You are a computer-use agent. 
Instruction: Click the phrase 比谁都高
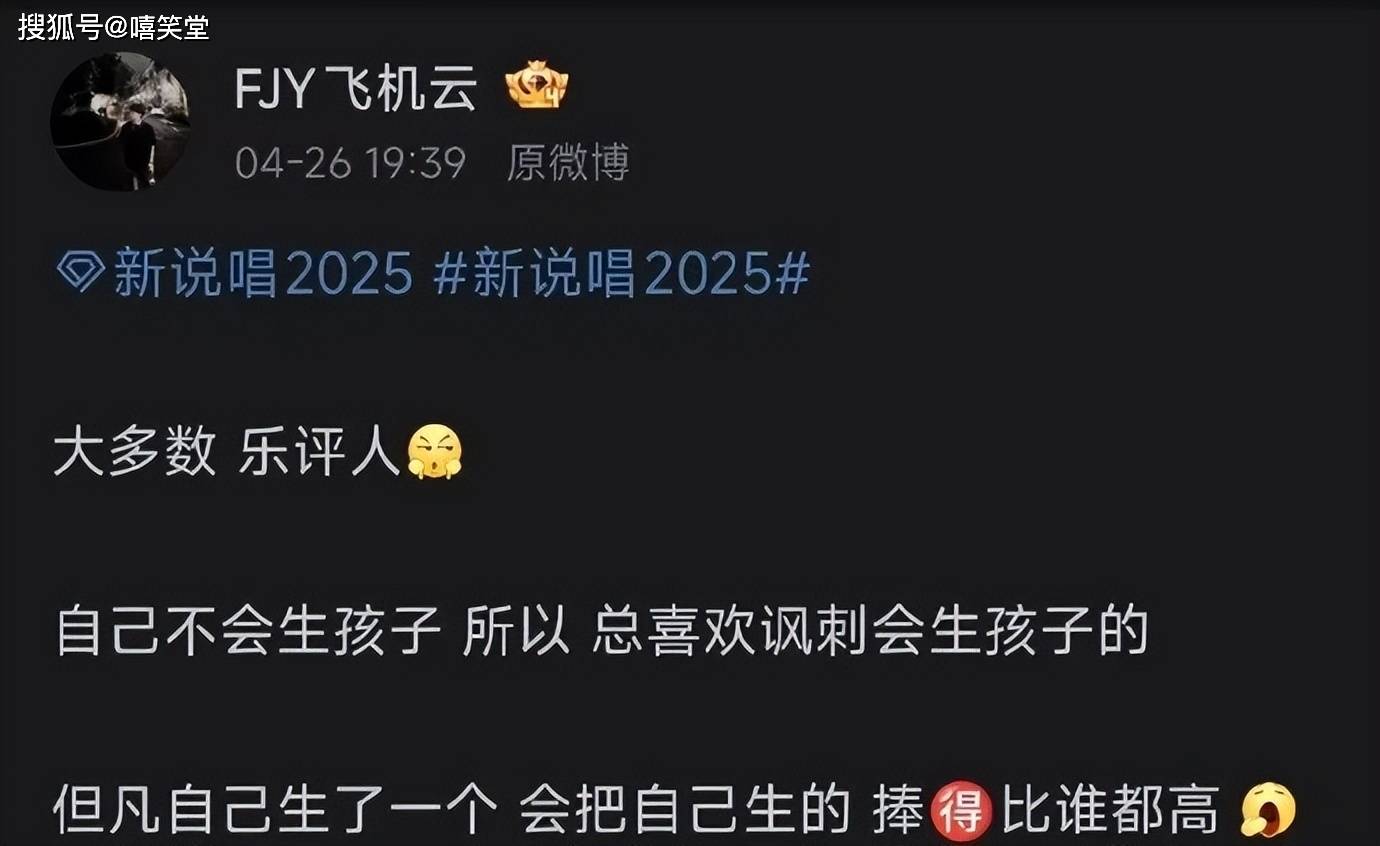click(1111, 809)
